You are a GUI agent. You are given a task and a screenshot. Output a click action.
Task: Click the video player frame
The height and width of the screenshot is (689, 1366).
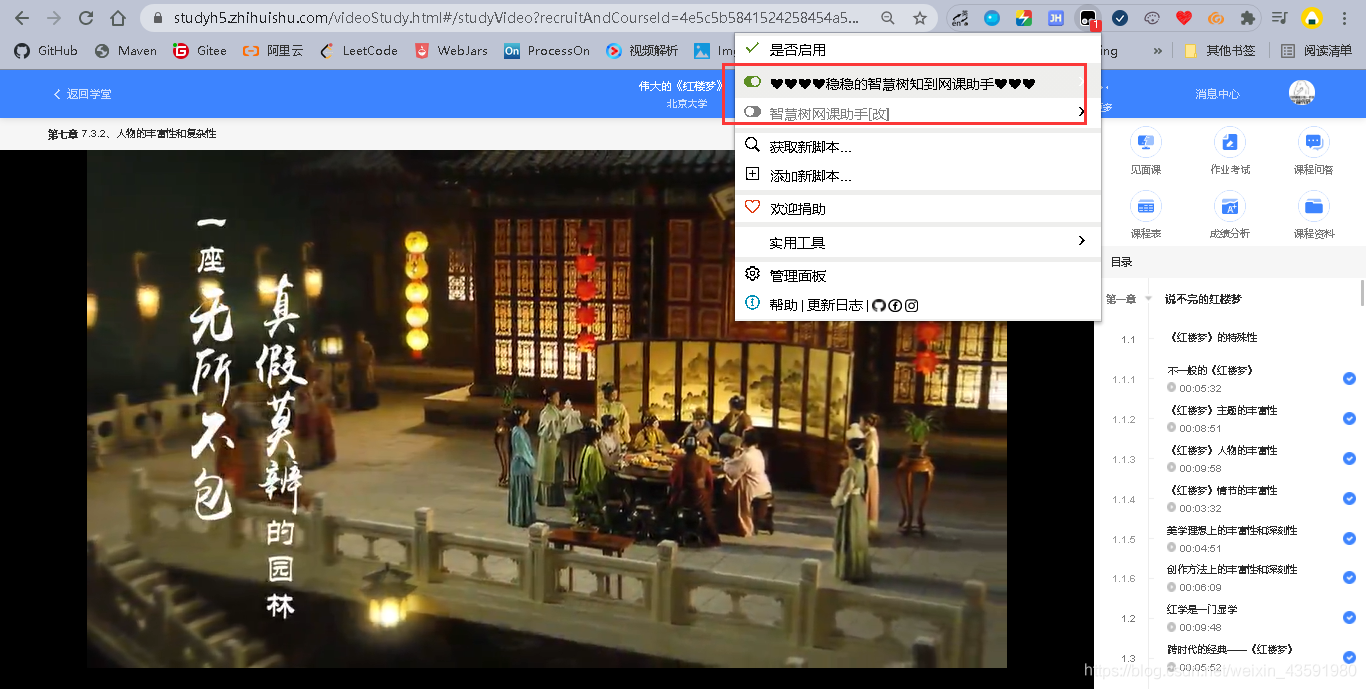(x=546, y=408)
